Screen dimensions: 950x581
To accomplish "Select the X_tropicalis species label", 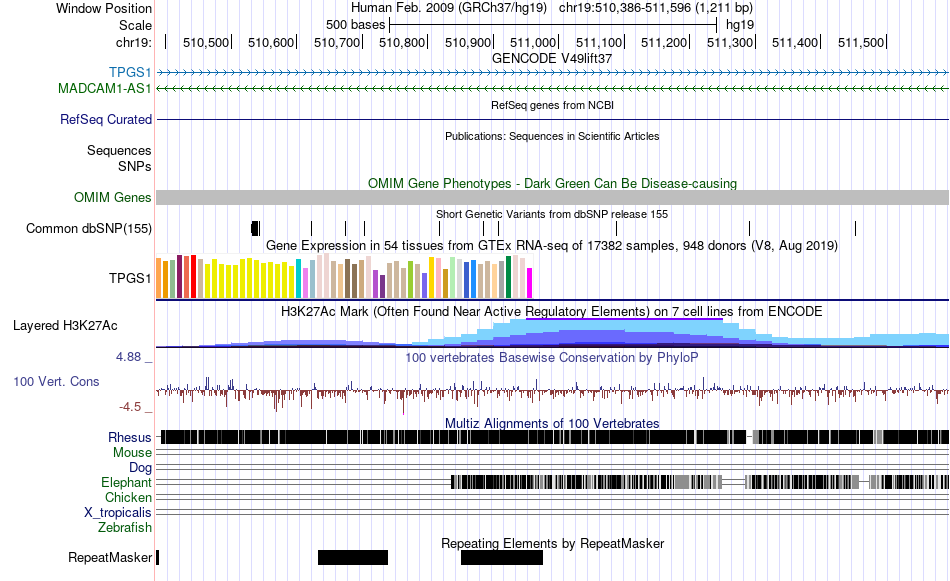I will click(118, 513).
